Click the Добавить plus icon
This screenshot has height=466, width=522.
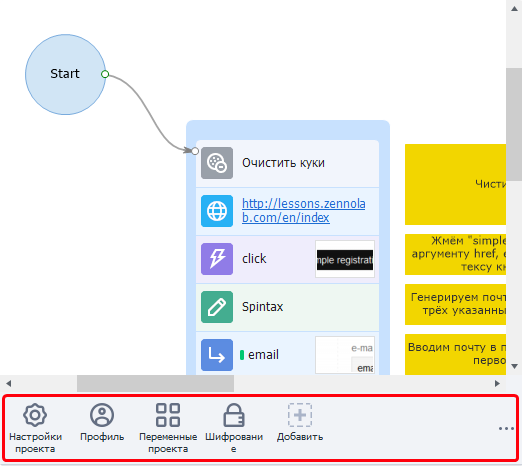click(x=300, y=415)
